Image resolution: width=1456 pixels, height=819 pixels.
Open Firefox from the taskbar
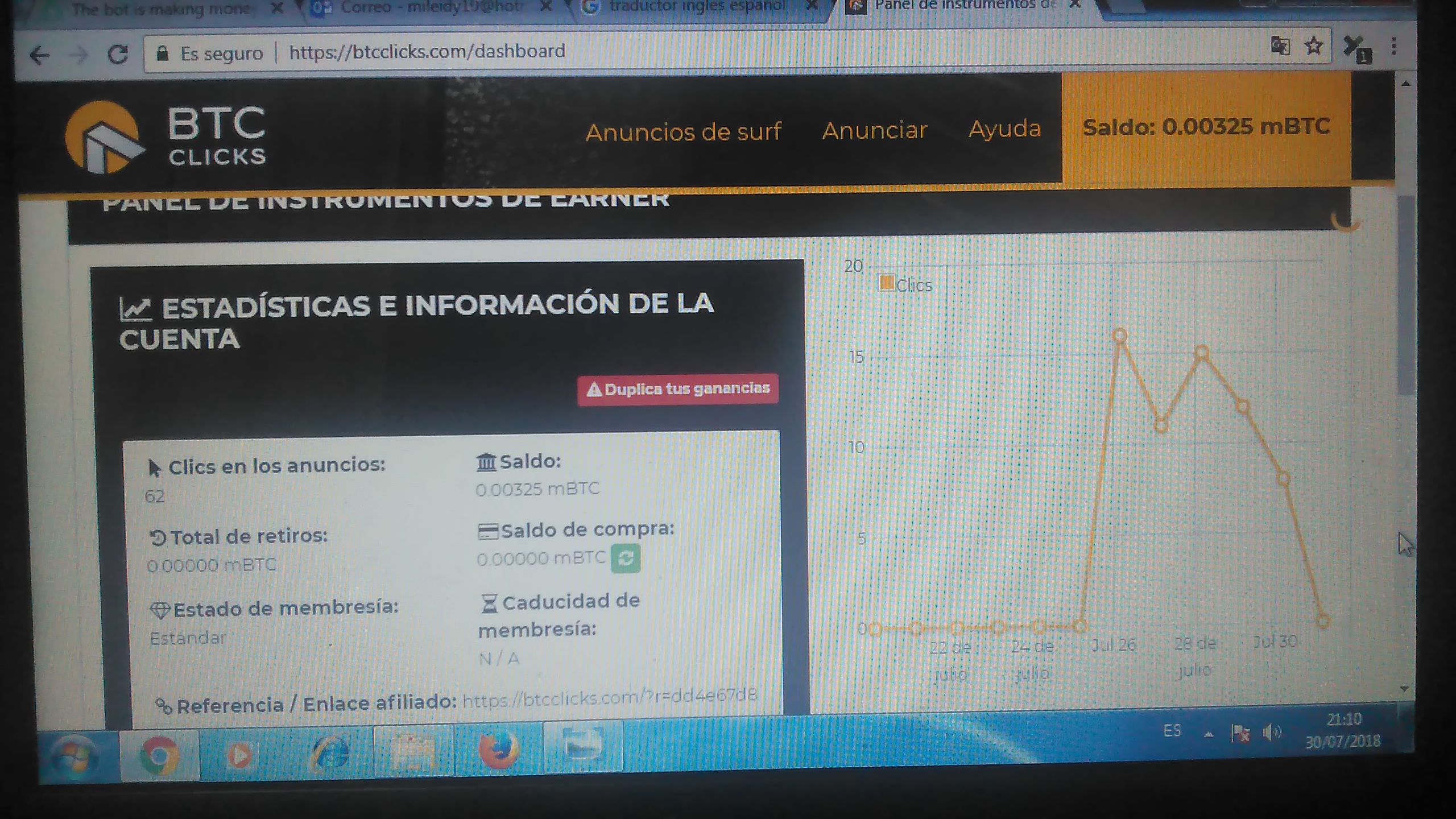(498, 751)
